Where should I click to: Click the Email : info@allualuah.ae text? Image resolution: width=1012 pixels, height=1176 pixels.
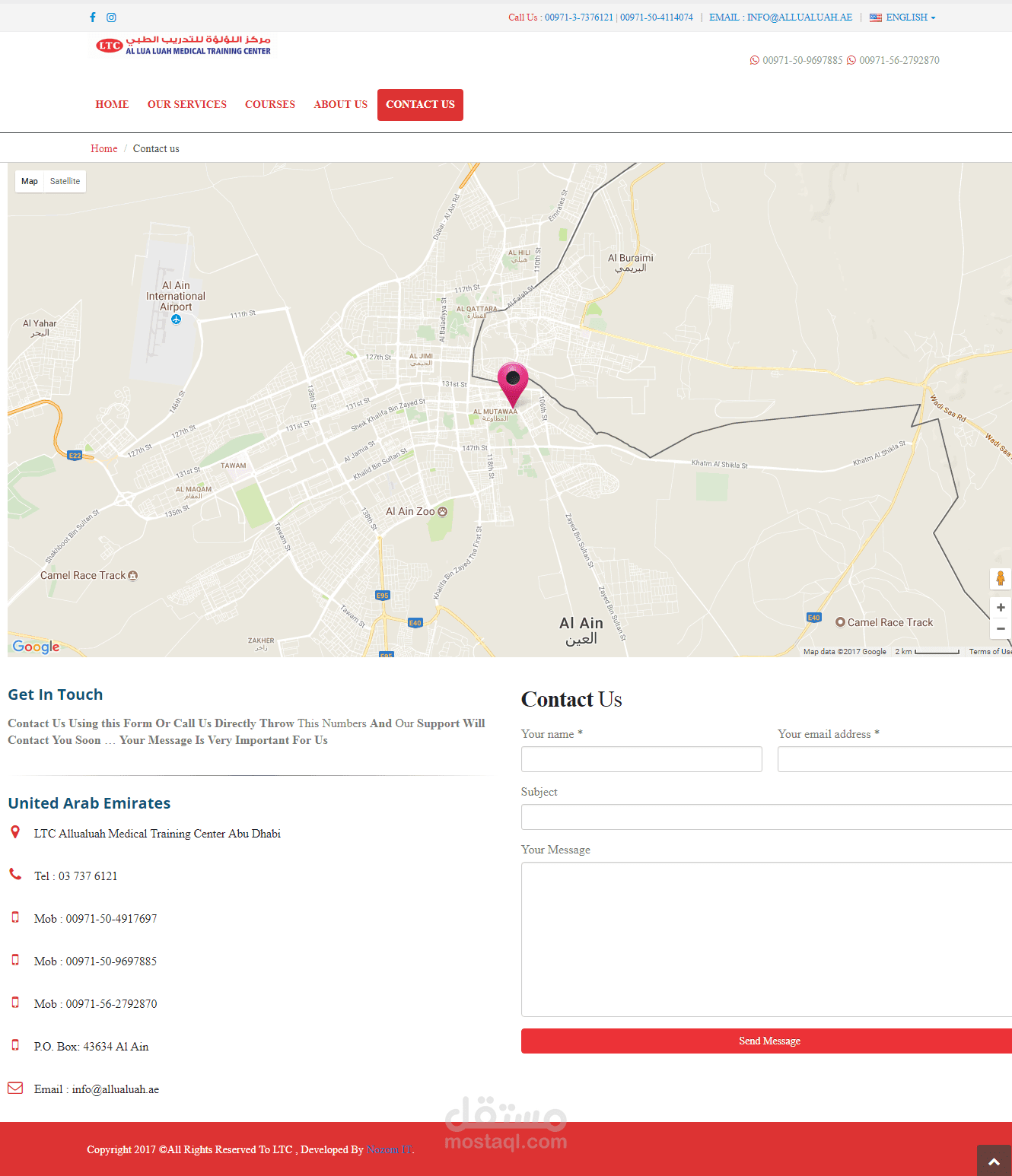(x=97, y=1089)
